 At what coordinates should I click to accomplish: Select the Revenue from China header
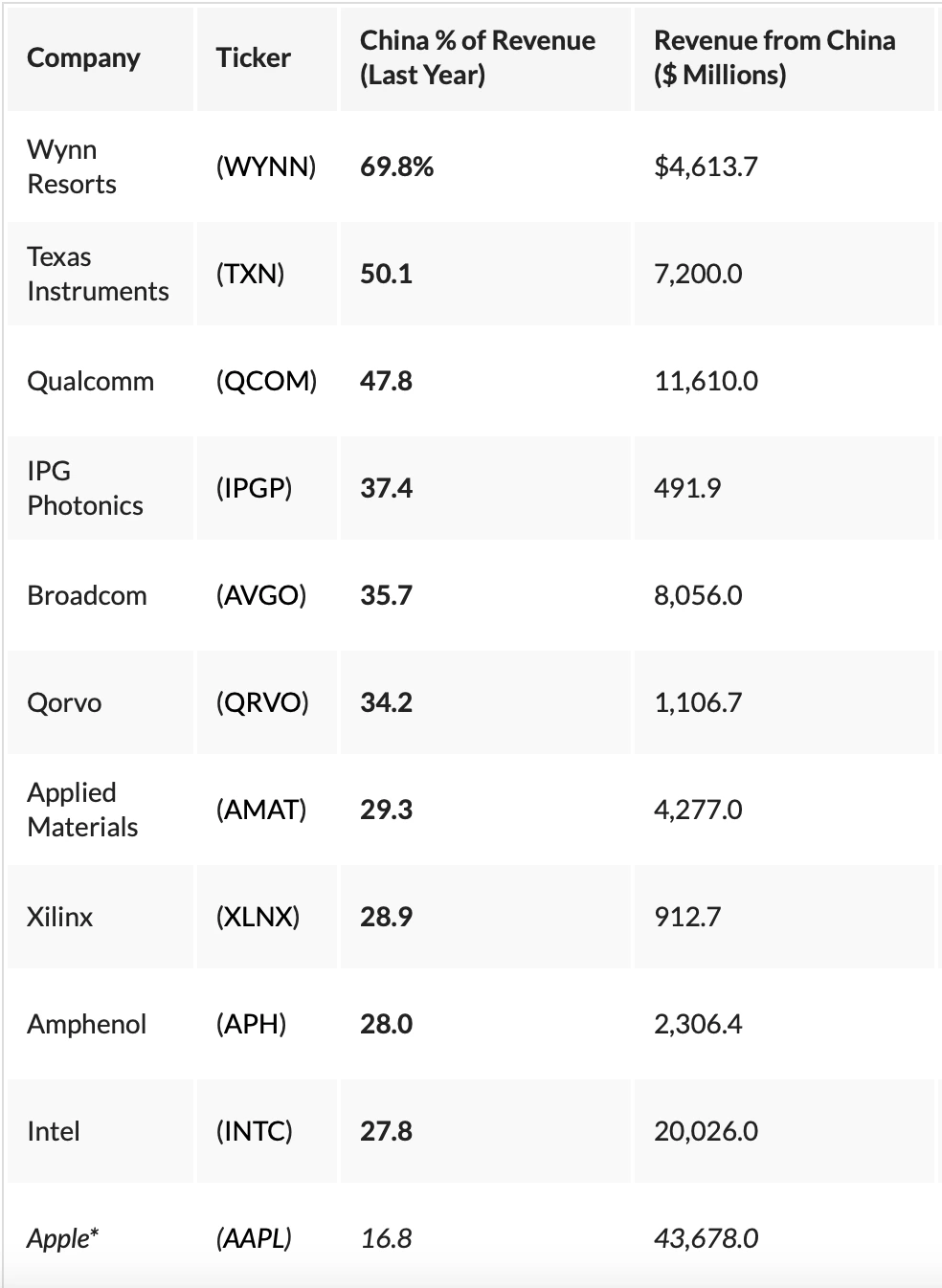click(774, 57)
